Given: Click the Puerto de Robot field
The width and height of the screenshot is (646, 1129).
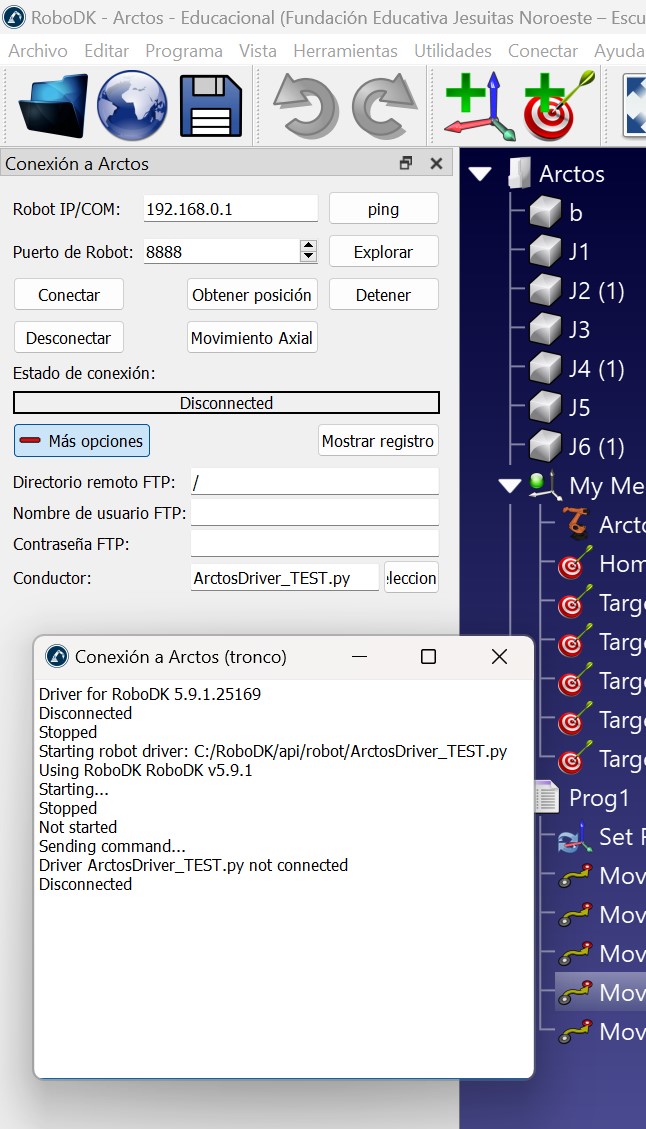Looking at the screenshot, I should 222,252.
